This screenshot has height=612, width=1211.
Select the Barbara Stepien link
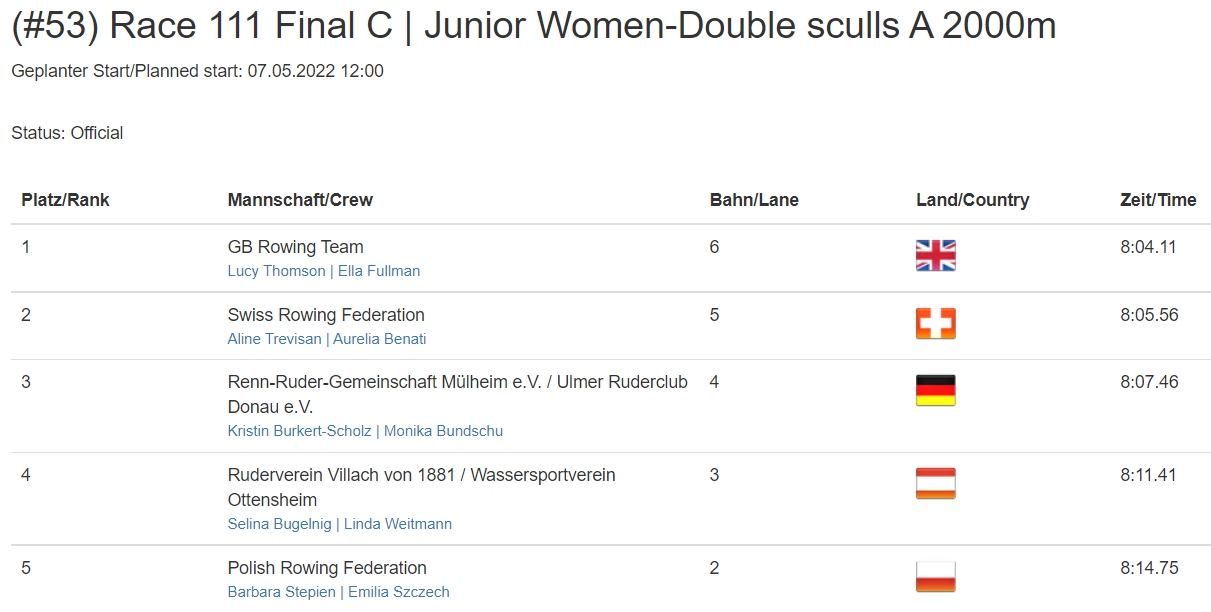[x=282, y=592]
